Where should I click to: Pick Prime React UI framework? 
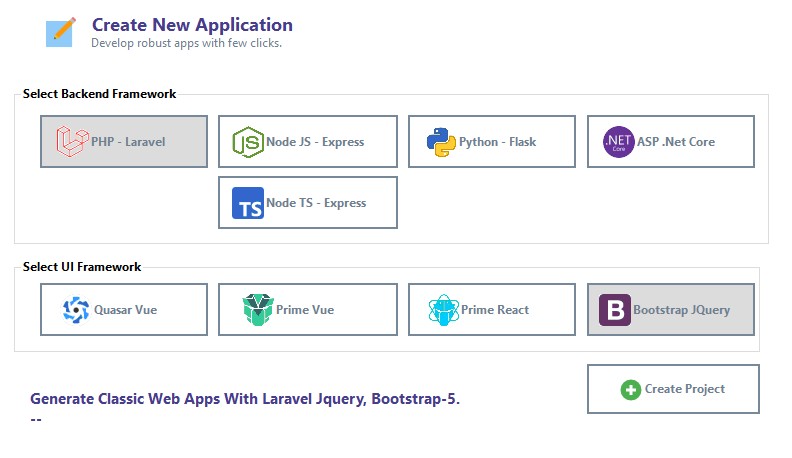[491, 310]
